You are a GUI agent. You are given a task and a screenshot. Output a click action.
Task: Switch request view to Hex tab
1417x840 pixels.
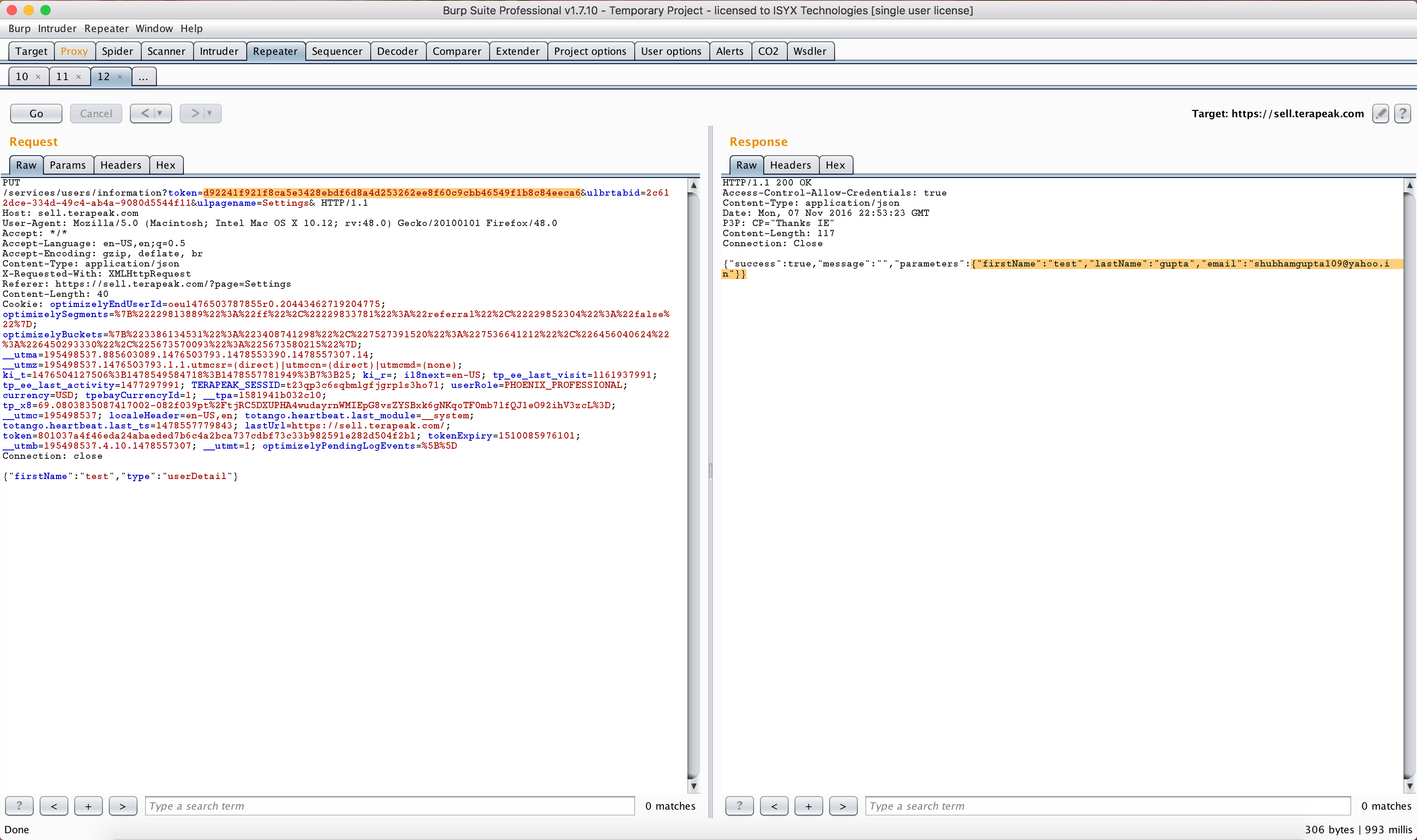tap(166, 165)
